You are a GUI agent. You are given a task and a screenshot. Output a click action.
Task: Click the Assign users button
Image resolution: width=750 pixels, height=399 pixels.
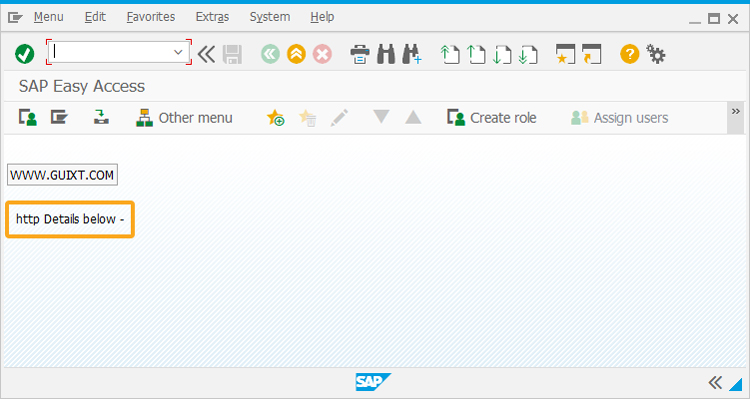point(619,118)
